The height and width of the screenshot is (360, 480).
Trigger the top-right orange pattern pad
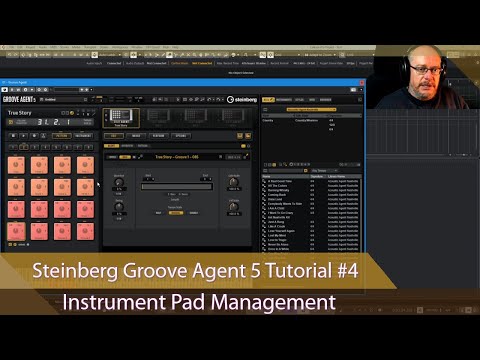pos(85,165)
